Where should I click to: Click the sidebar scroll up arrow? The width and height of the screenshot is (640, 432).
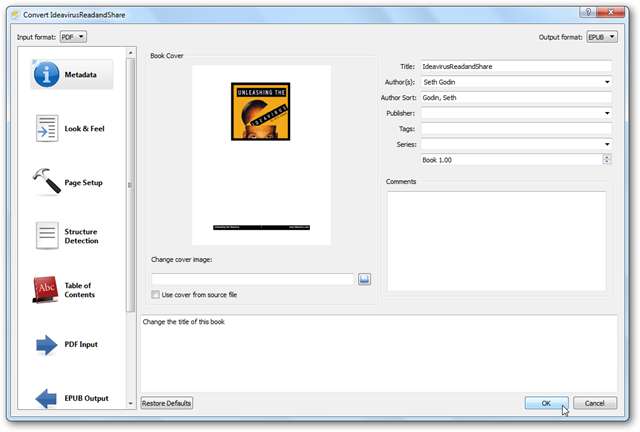click(x=131, y=53)
